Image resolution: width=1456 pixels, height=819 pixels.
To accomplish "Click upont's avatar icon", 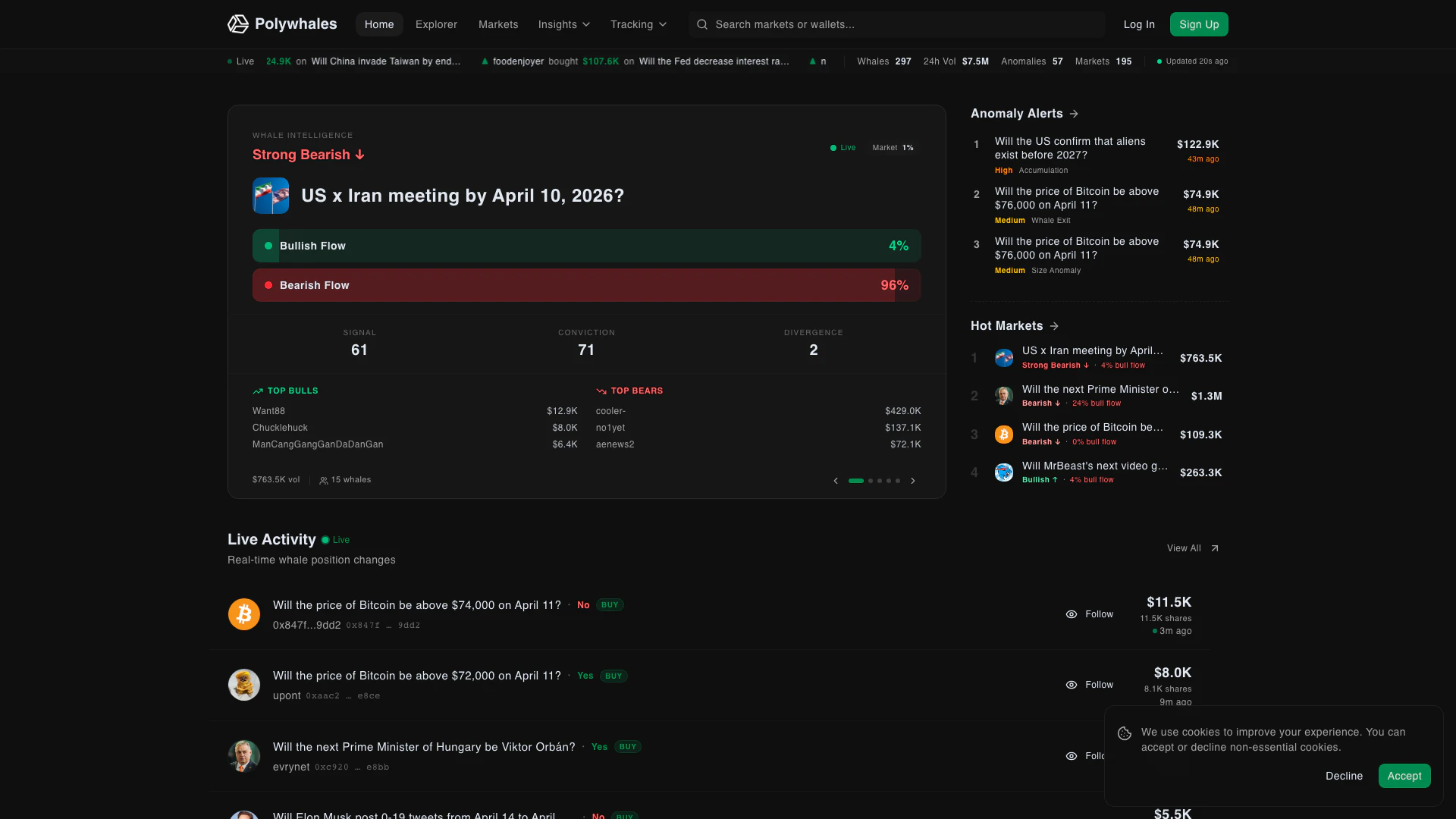I will (244, 685).
